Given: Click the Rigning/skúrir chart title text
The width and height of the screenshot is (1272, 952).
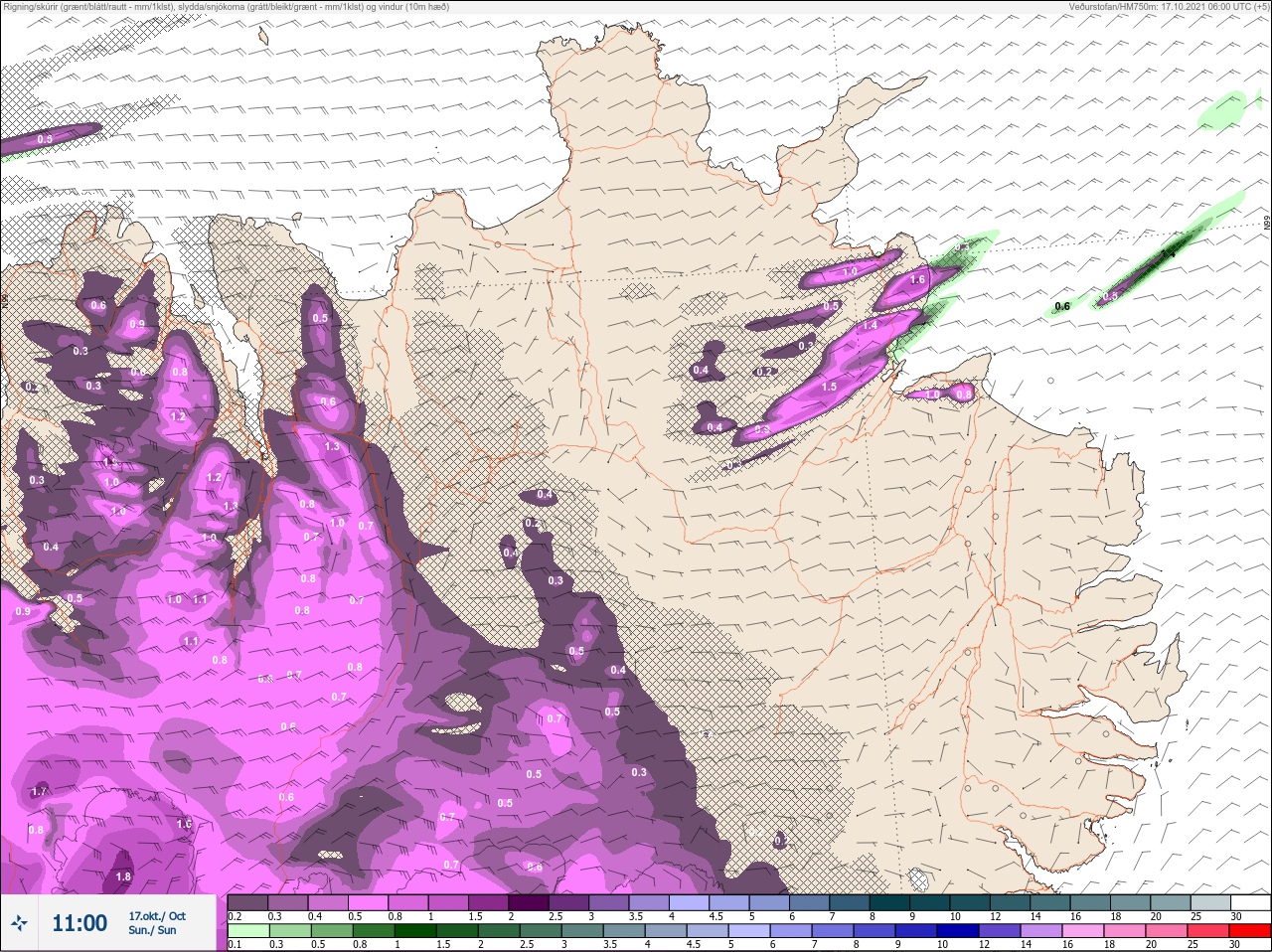Looking at the screenshot, I should [227, 7].
